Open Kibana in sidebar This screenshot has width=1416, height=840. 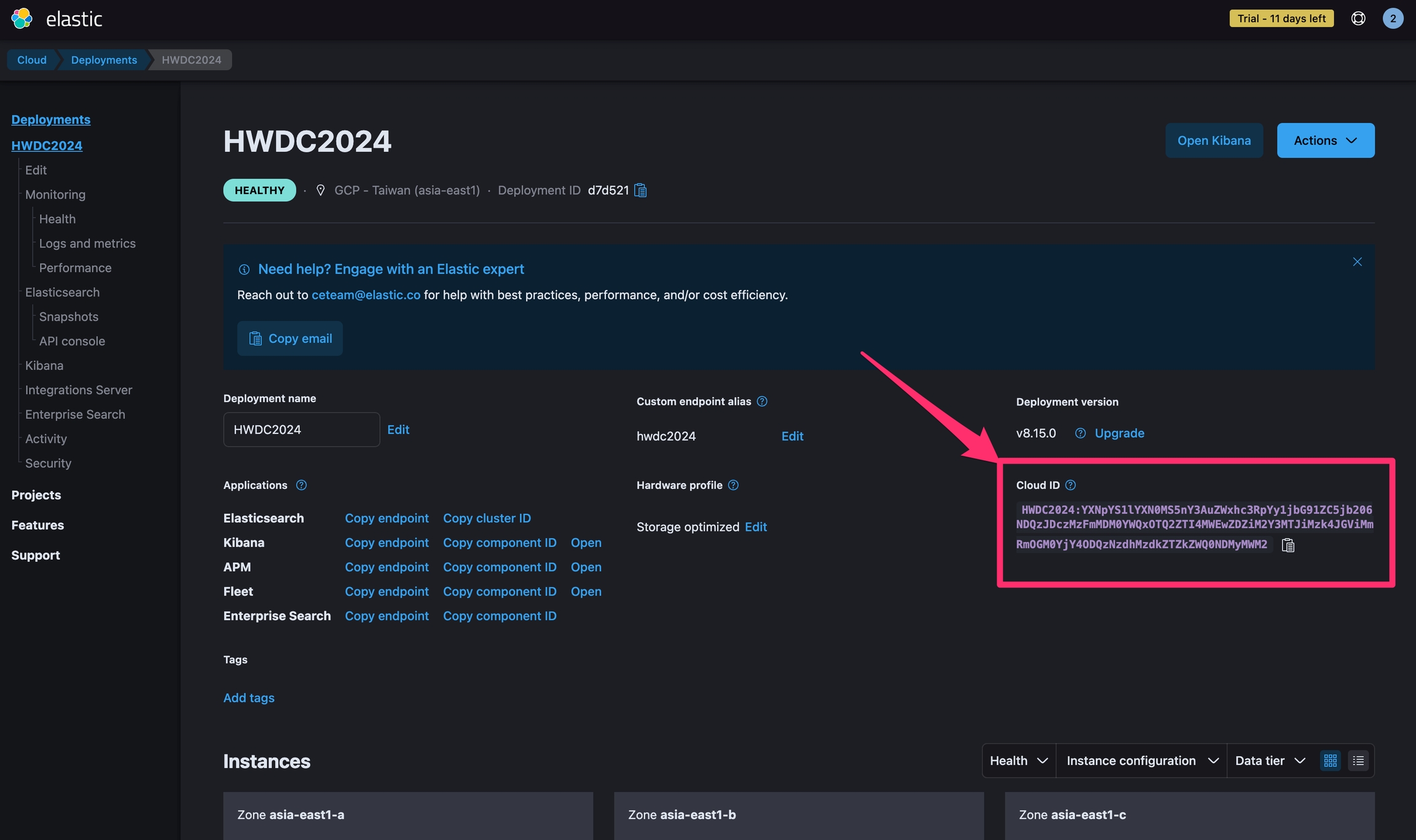44,366
